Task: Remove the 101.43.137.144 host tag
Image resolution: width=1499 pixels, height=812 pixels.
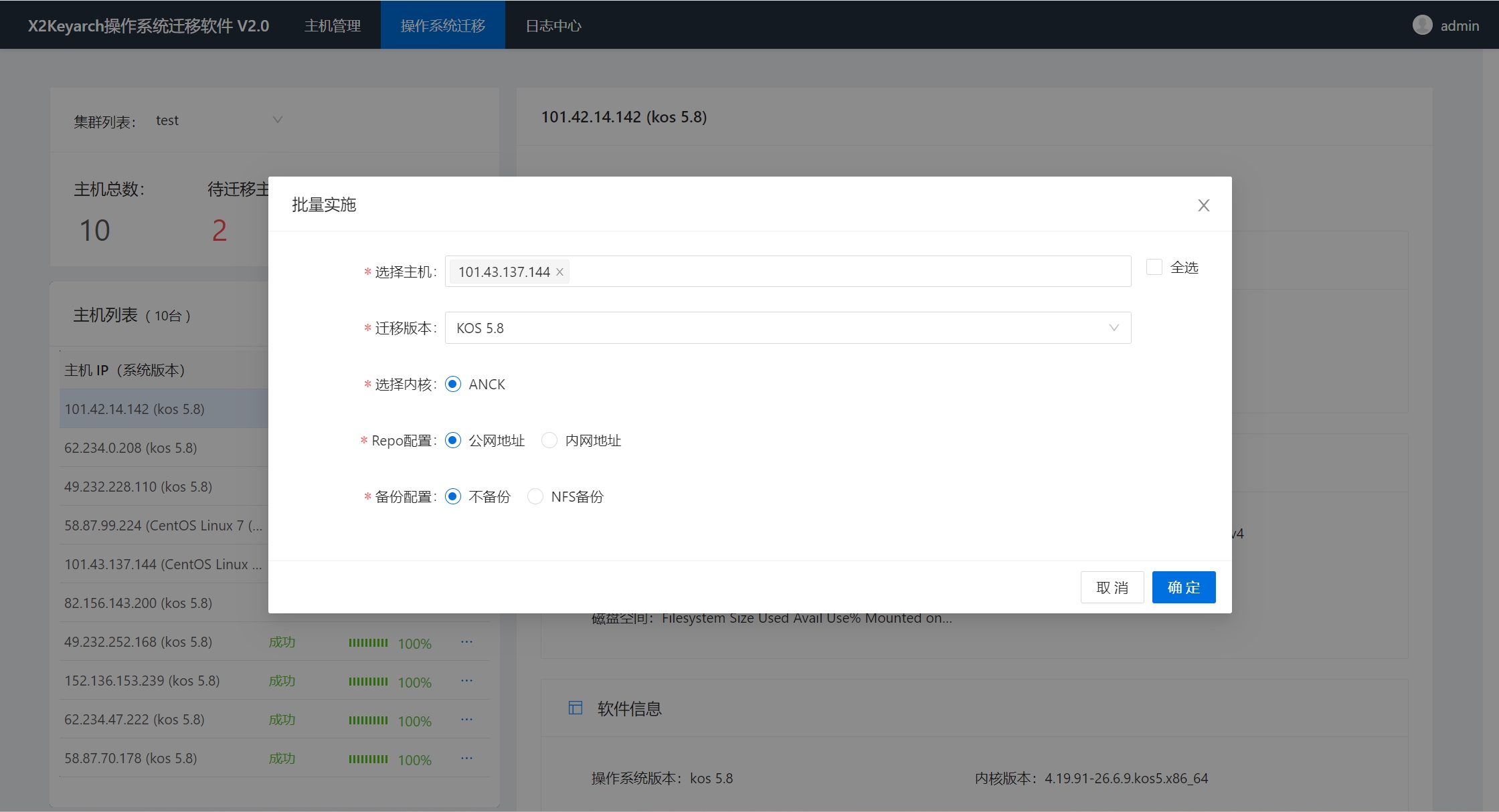Action: tap(560, 272)
